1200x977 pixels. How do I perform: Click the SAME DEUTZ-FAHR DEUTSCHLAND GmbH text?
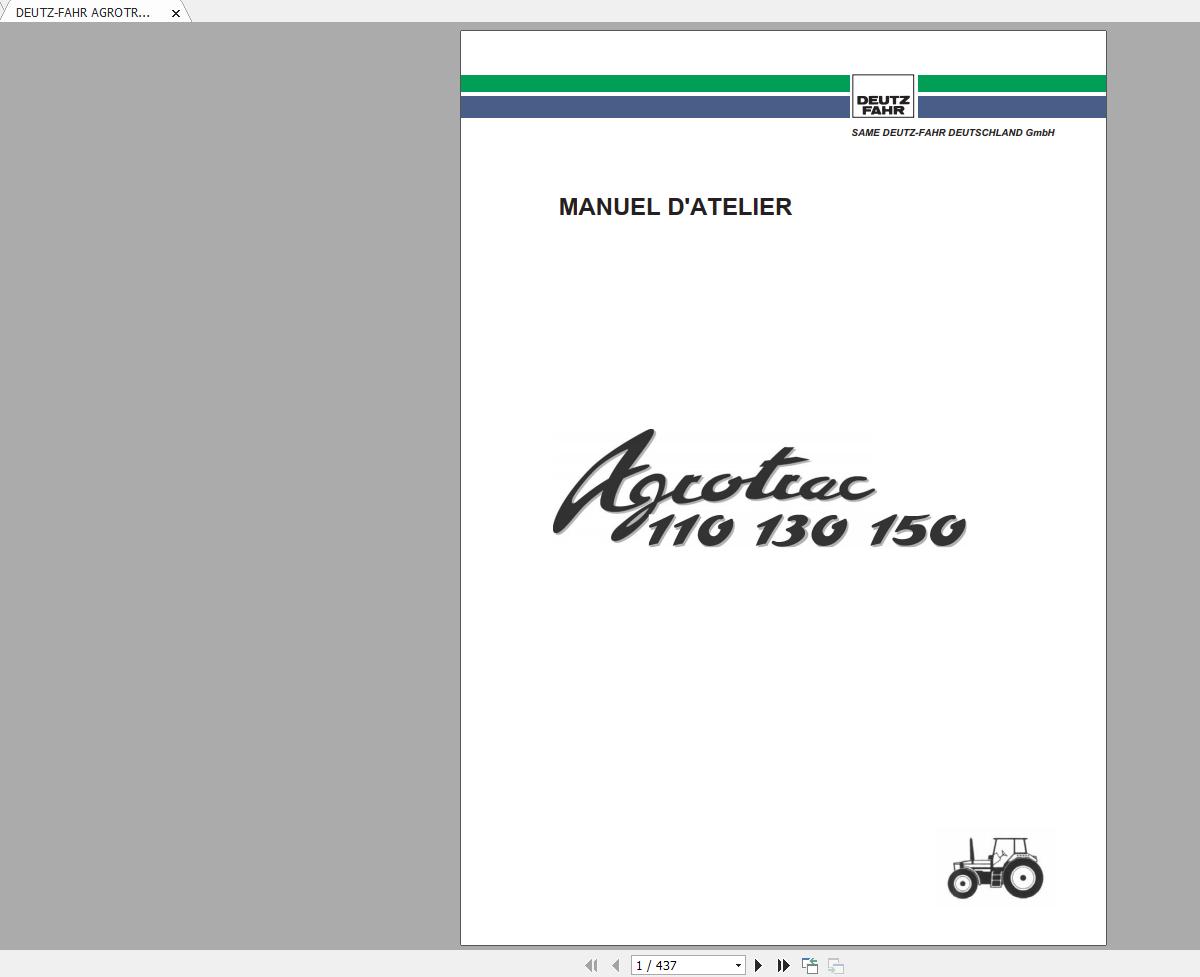coord(951,131)
